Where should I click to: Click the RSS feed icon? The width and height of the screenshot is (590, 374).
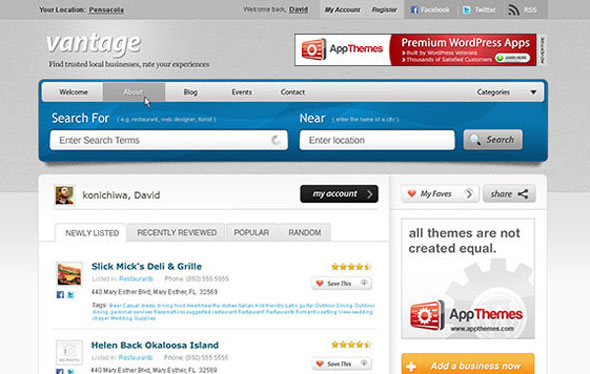(514, 10)
